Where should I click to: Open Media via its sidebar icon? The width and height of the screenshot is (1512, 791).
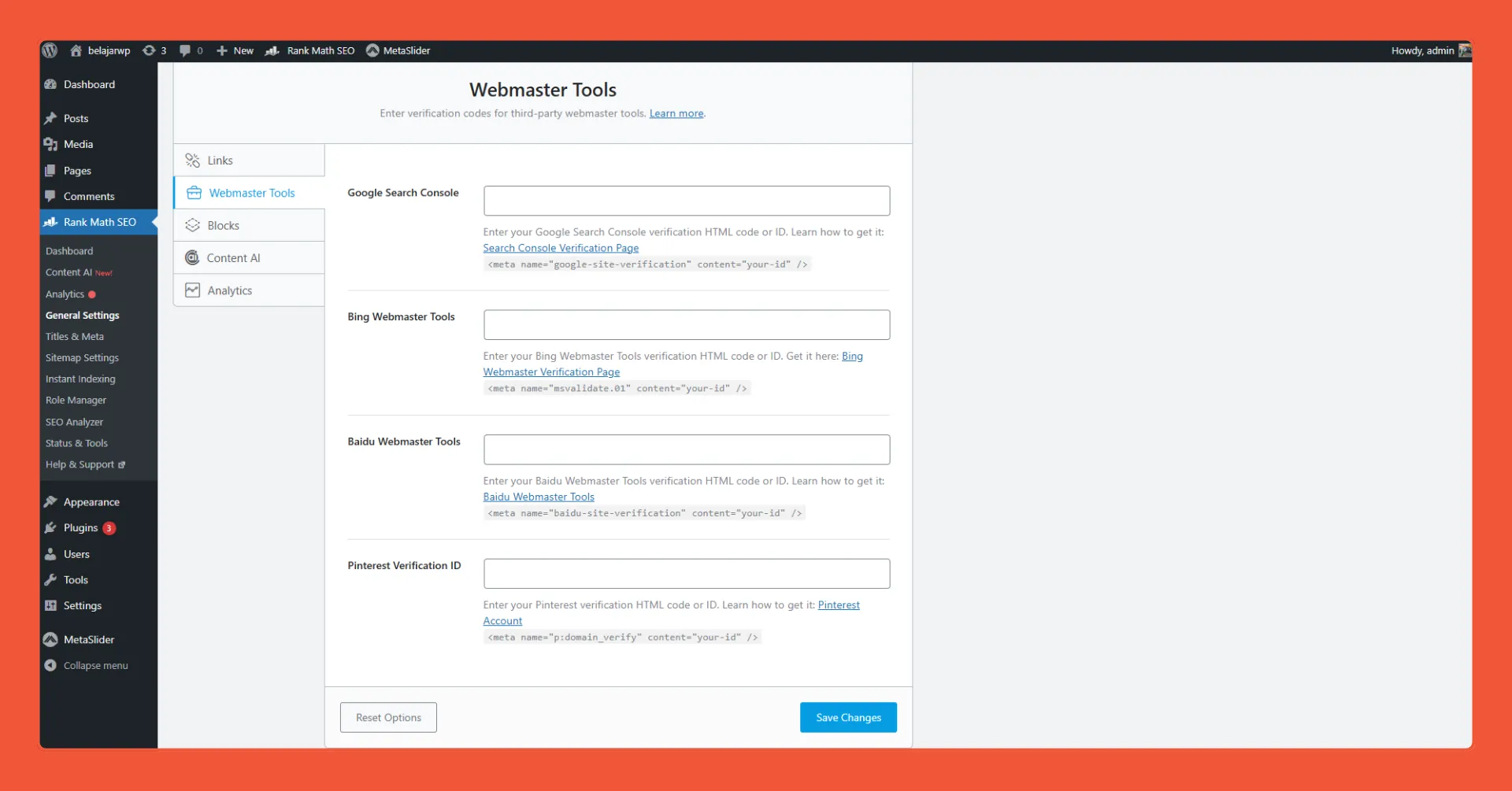pos(50,144)
